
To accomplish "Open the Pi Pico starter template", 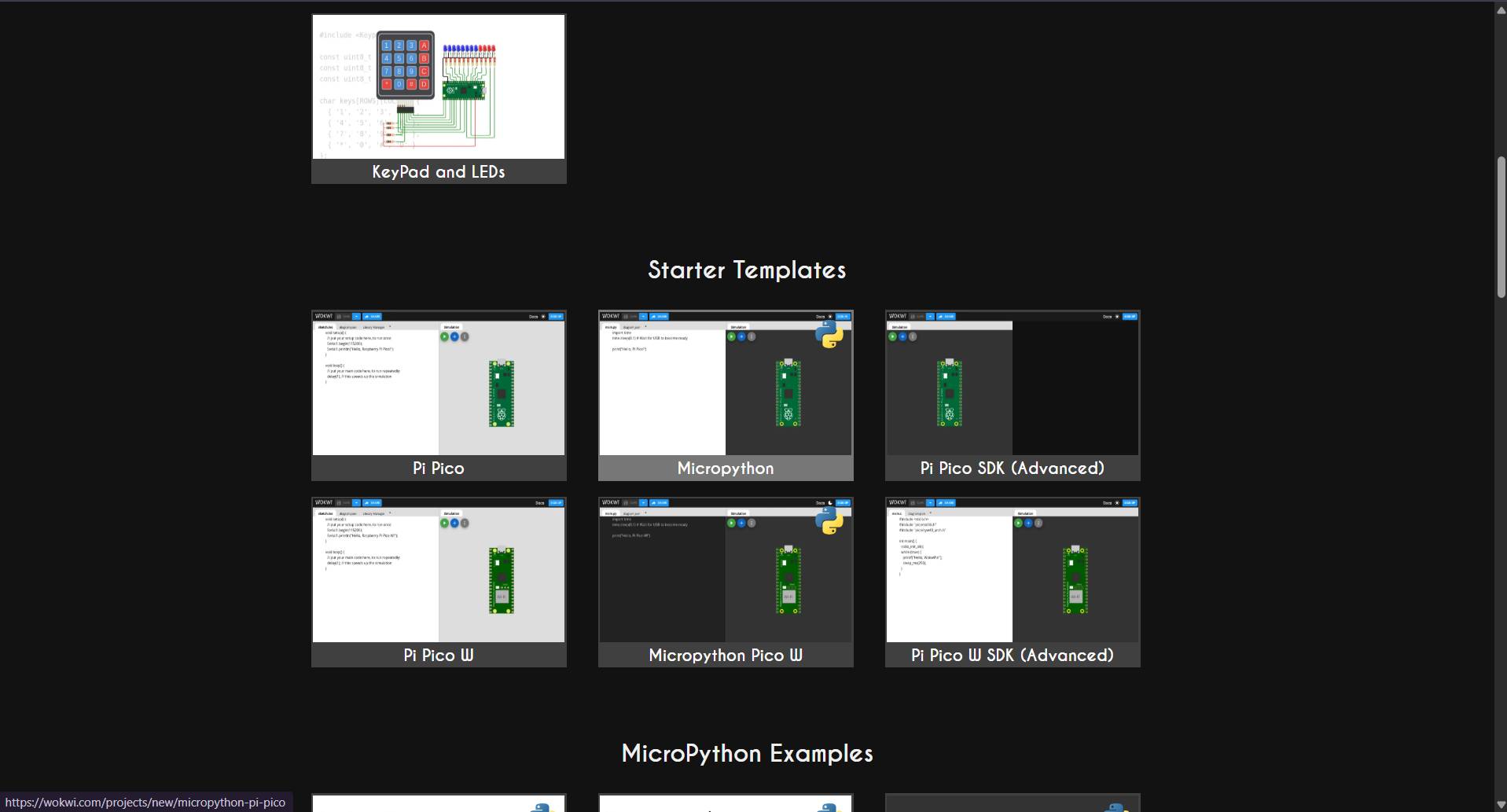I will (x=439, y=395).
